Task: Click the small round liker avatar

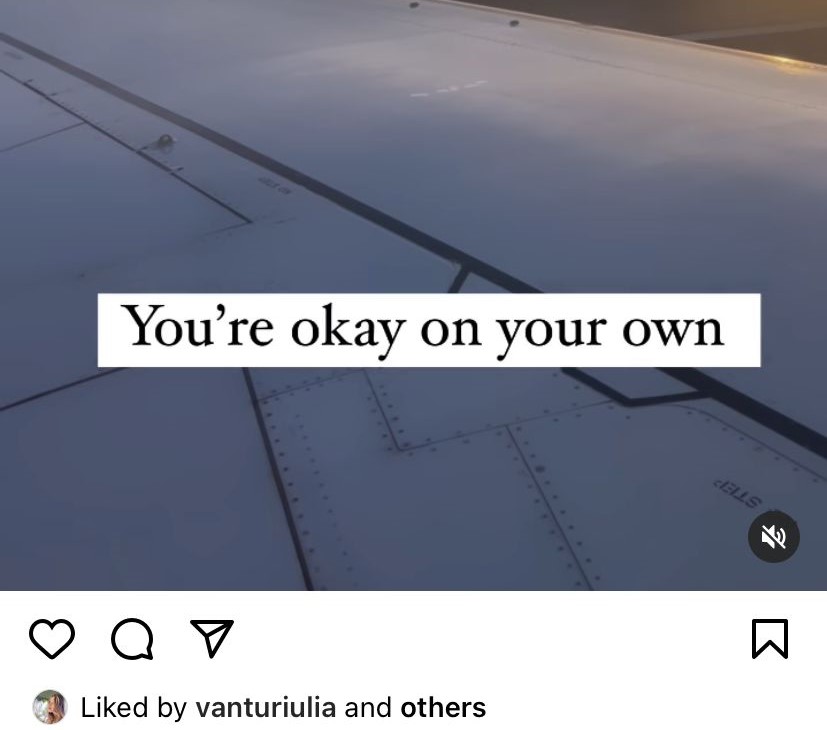Action: [50, 707]
